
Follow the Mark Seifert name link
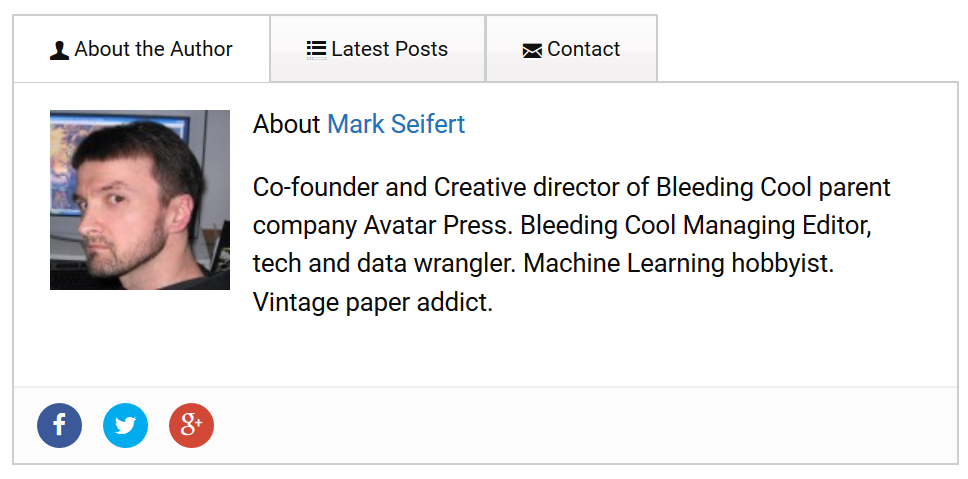[x=396, y=125]
